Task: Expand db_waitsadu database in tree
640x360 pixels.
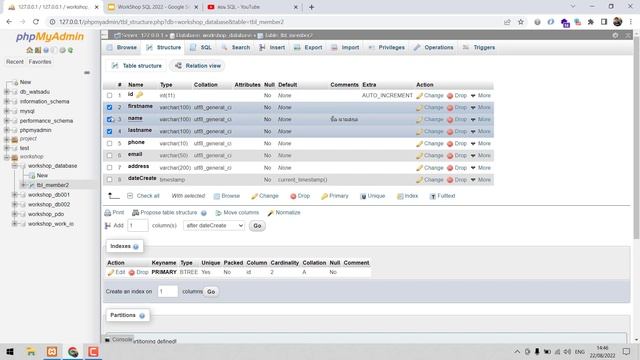Action: tap(7, 92)
